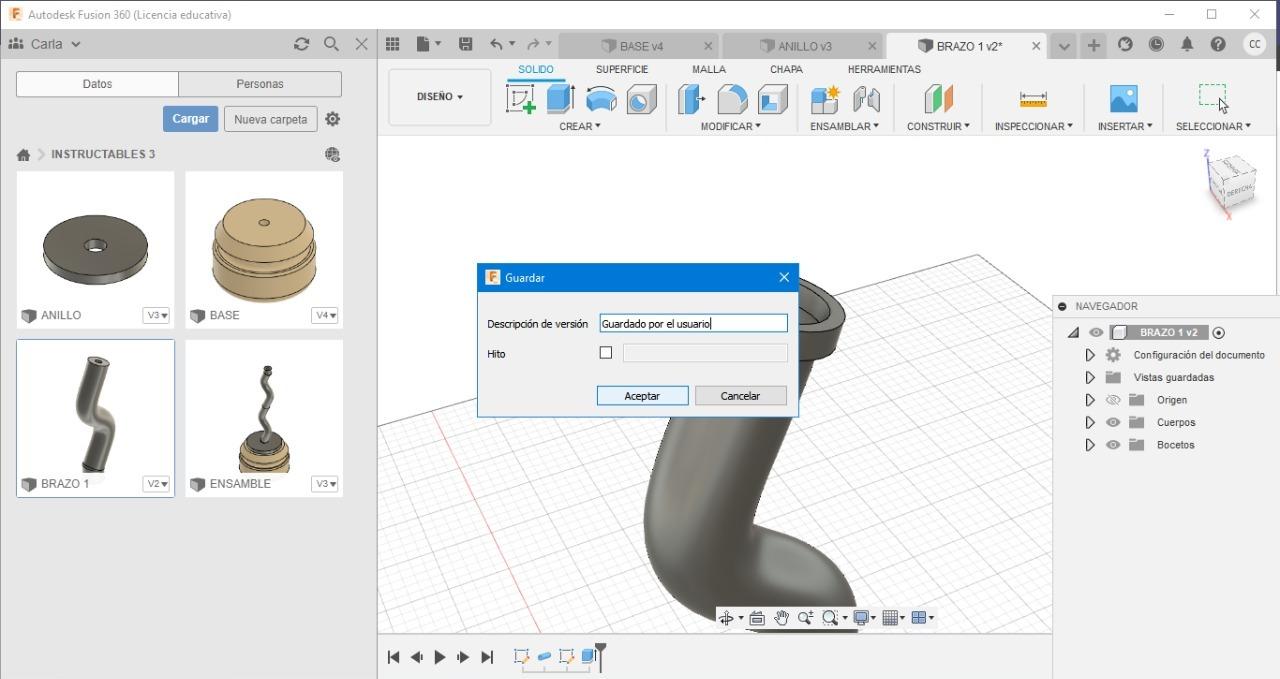Screen dimensions: 1280x679
Task: Undo the last action
Action: click(x=496, y=44)
